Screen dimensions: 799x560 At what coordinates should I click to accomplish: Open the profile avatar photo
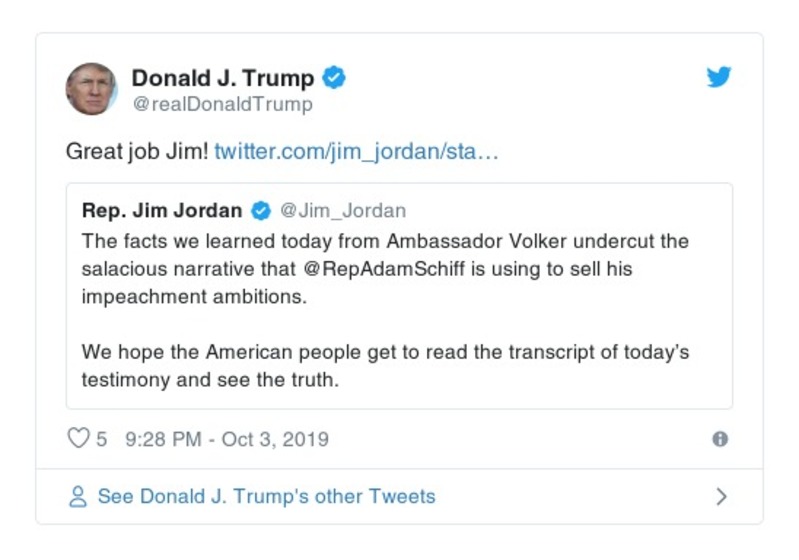tap(91, 89)
